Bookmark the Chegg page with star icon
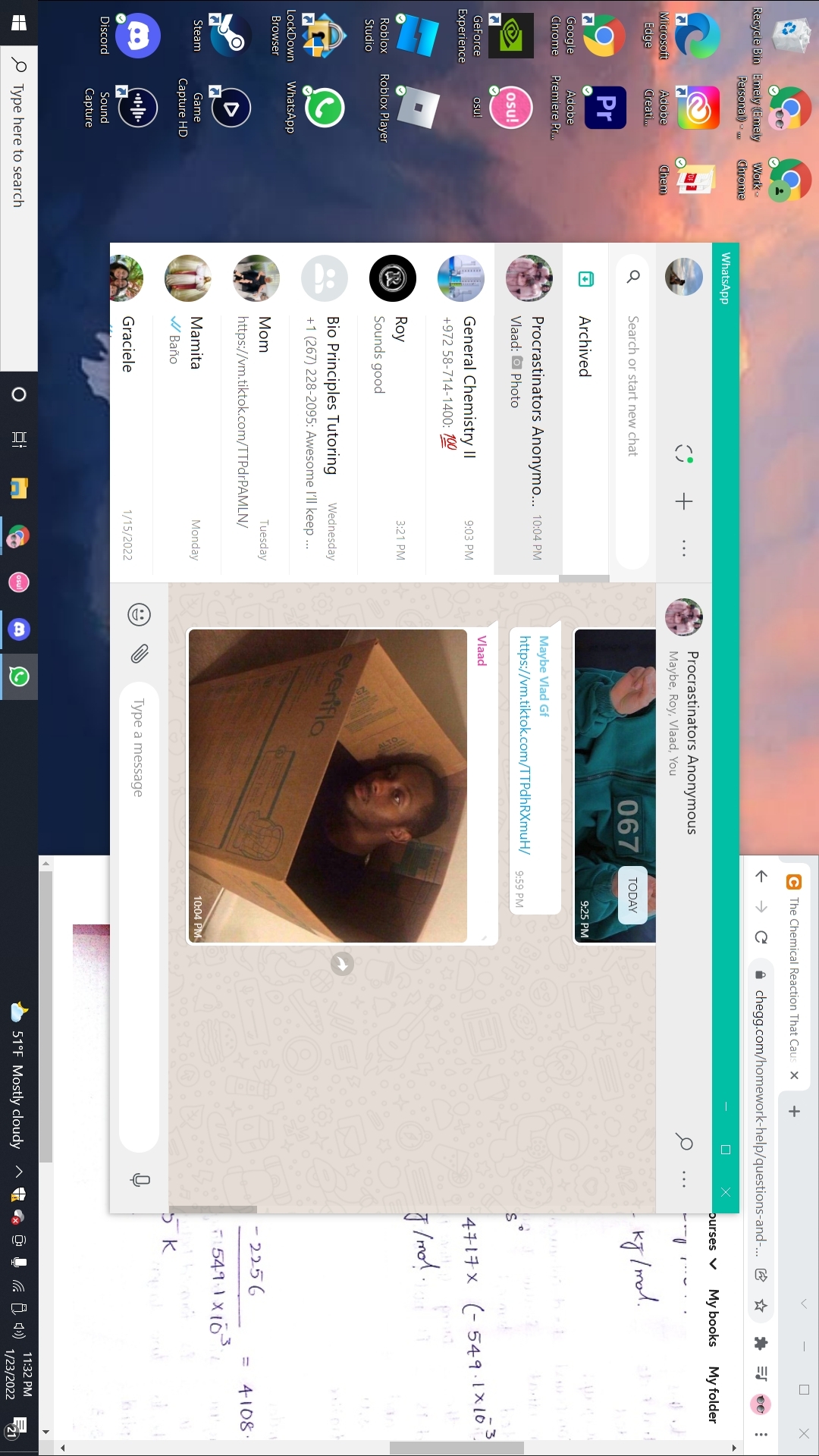Image resolution: width=819 pixels, height=1456 pixels. (x=761, y=1305)
